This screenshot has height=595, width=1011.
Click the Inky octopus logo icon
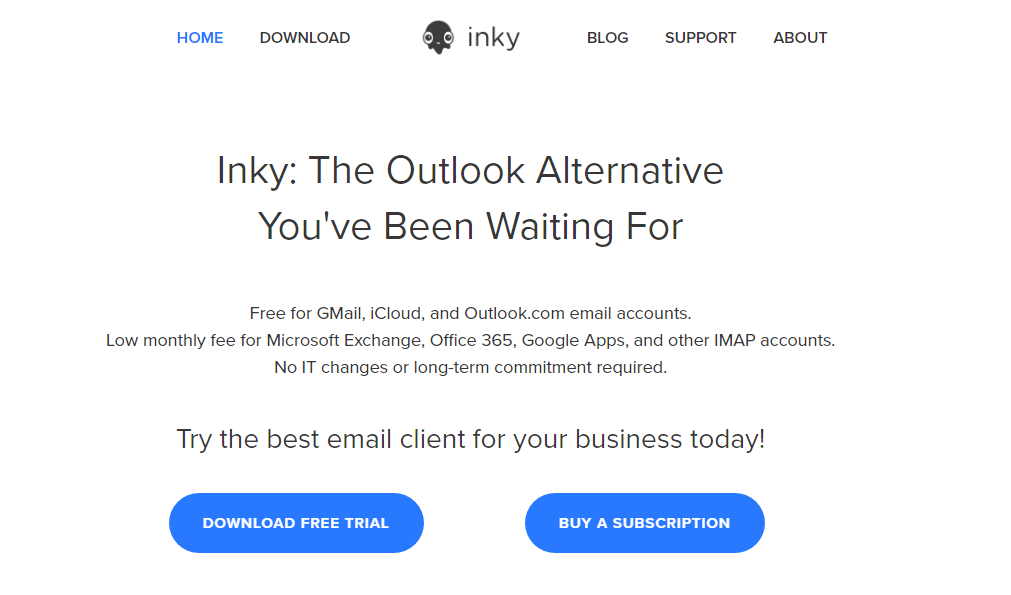[x=438, y=37]
